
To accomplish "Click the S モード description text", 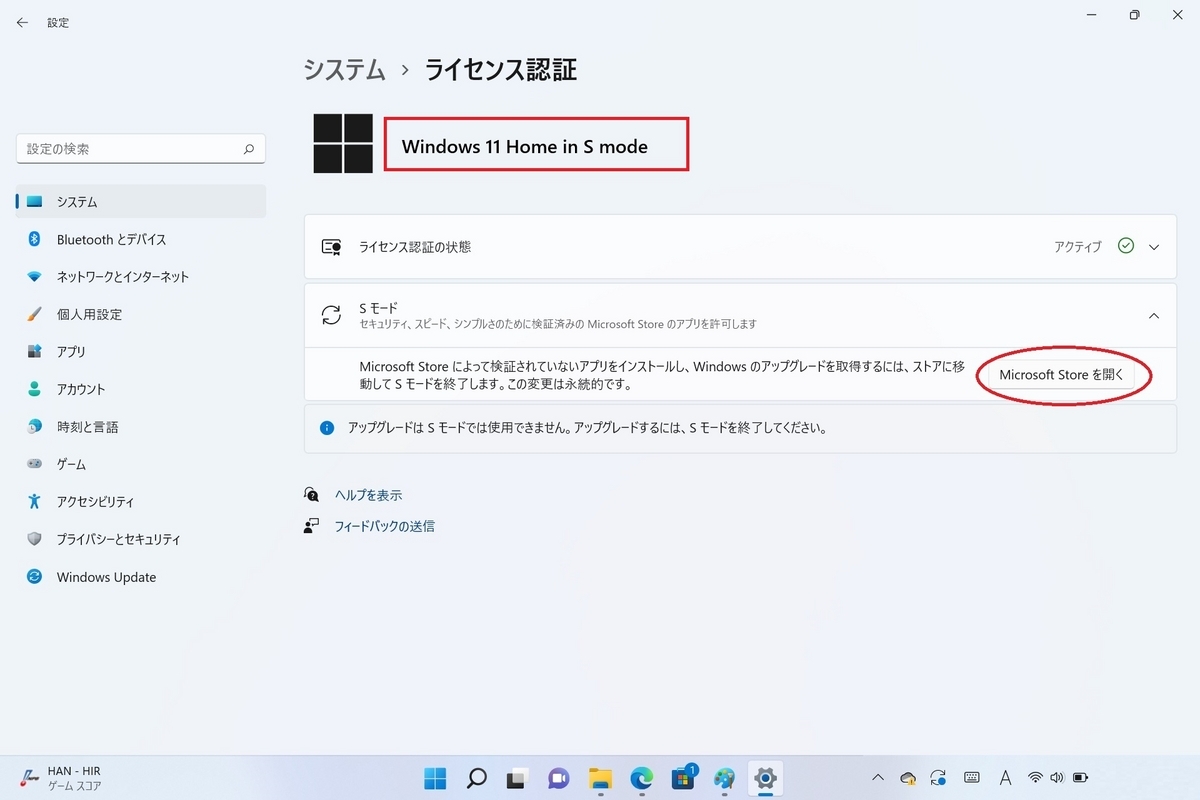I will click(558, 324).
